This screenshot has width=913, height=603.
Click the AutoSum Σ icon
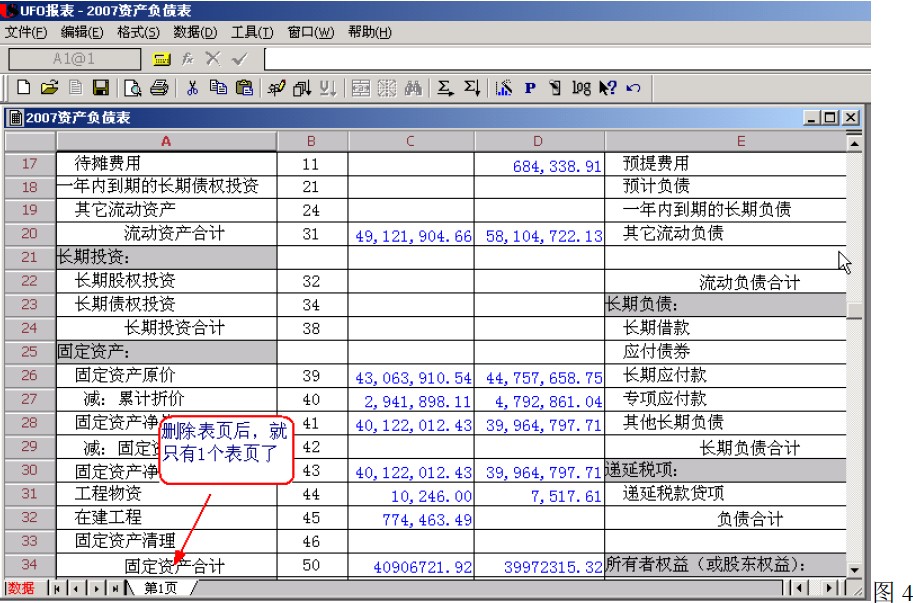(x=444, y=86)
